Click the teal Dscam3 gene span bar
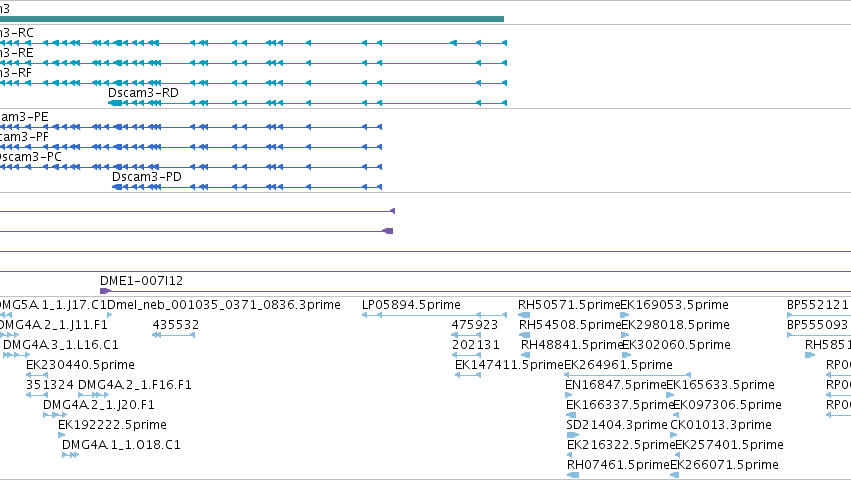 (252, 19)
